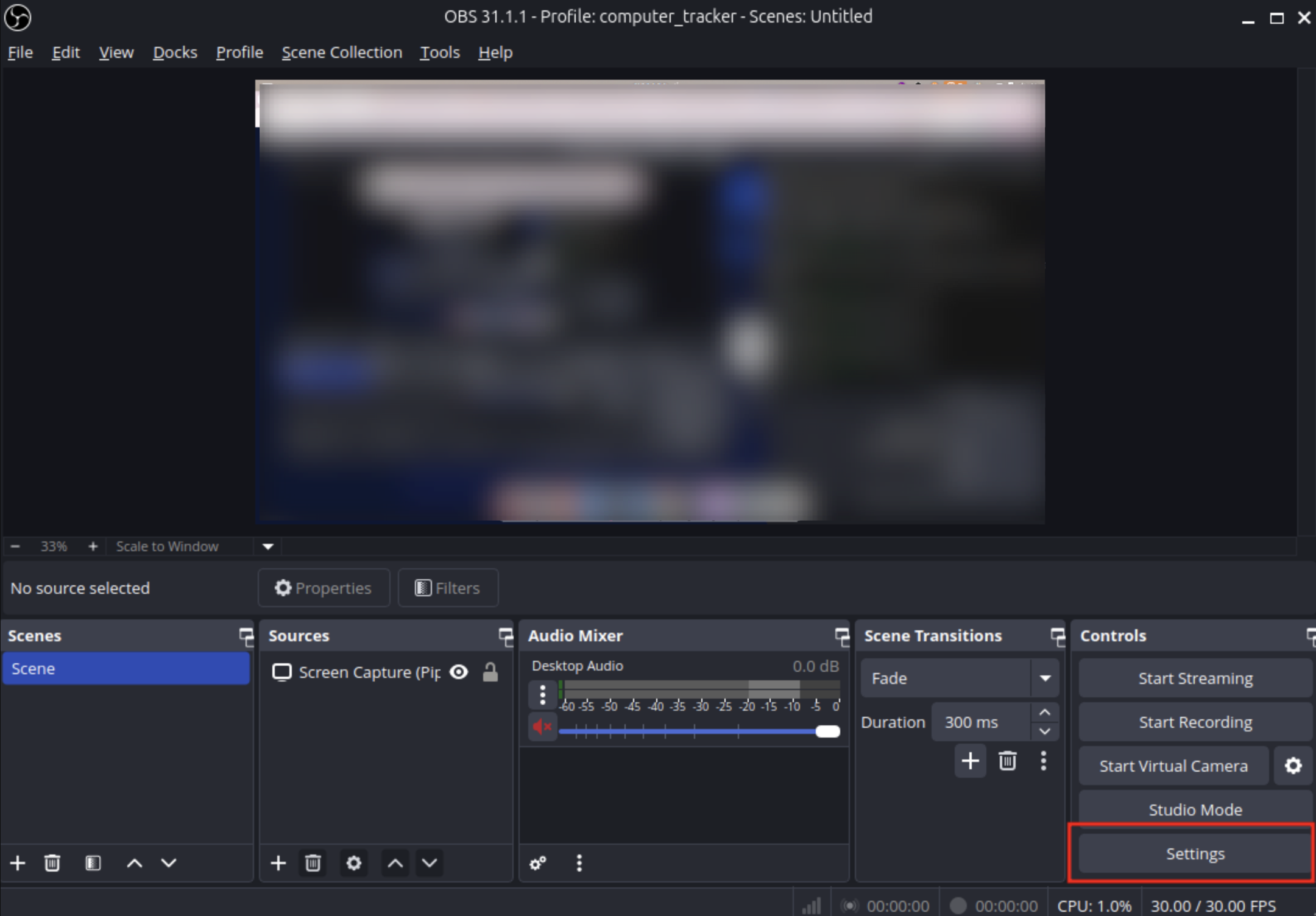
Task: Increase transition duration with up arrow
Action: pyautogui.click(x=1045, y=713)
